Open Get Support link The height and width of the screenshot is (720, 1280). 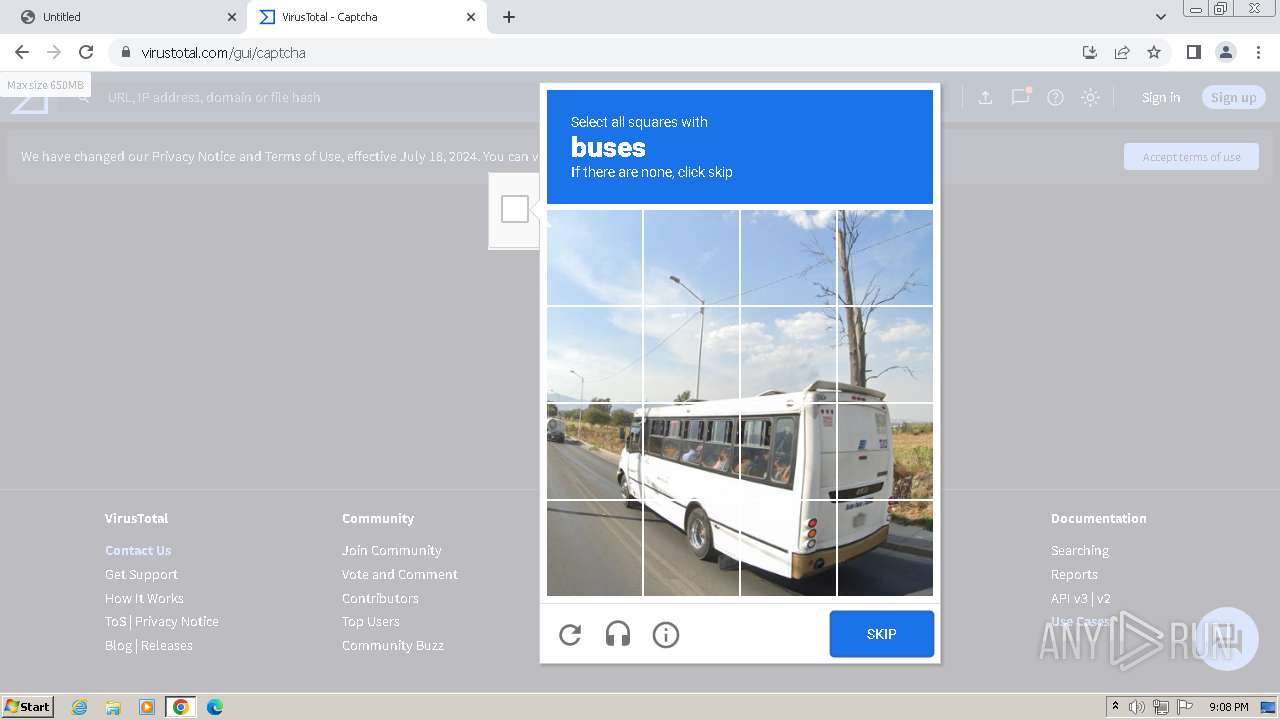pyautogui.click(x=141, y=574)
